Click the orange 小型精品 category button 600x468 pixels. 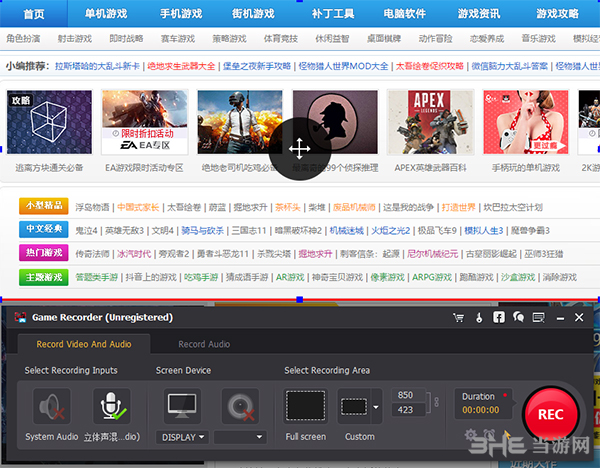(44, 206)
